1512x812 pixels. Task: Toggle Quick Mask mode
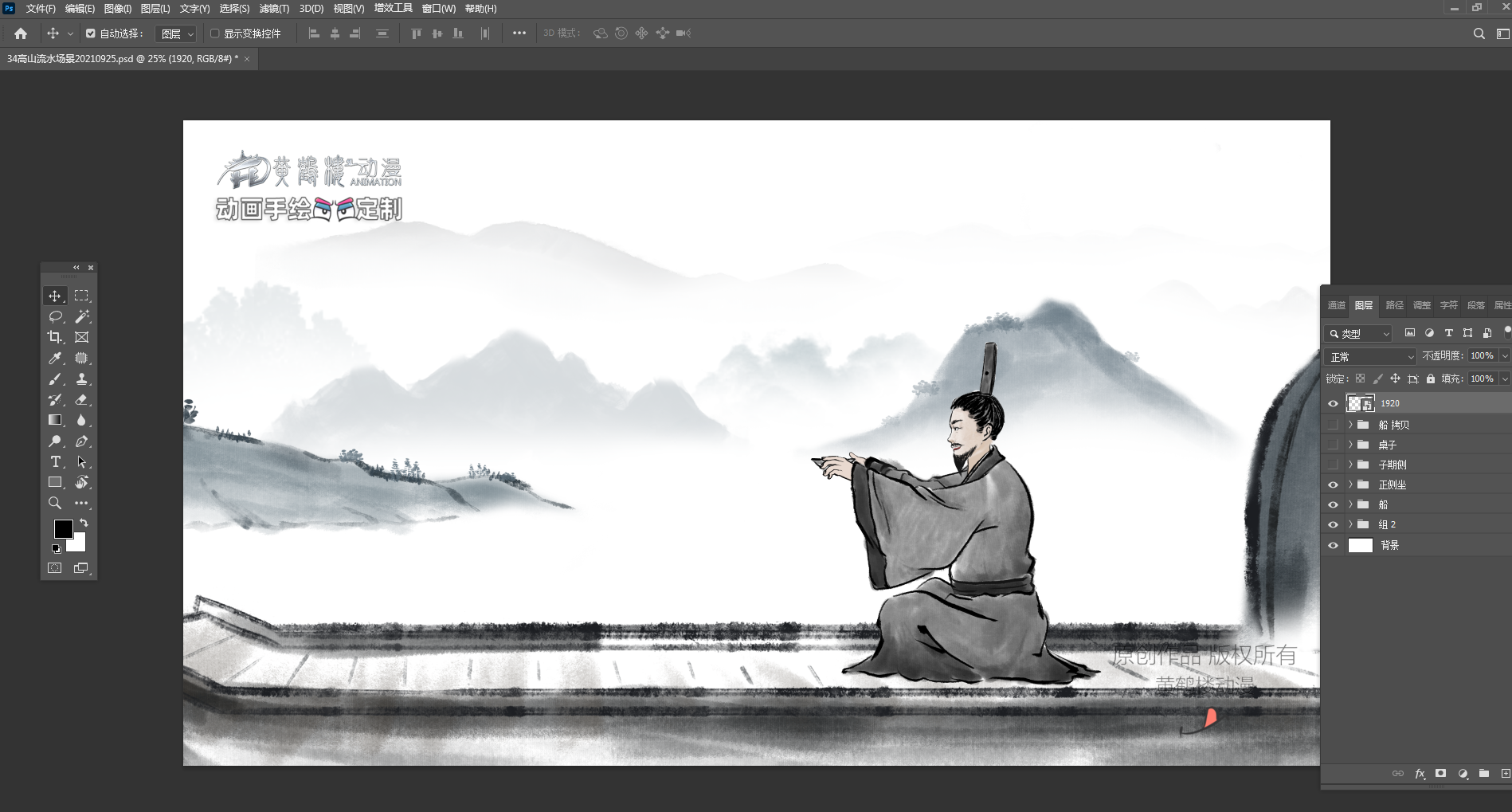pos(54,568)
